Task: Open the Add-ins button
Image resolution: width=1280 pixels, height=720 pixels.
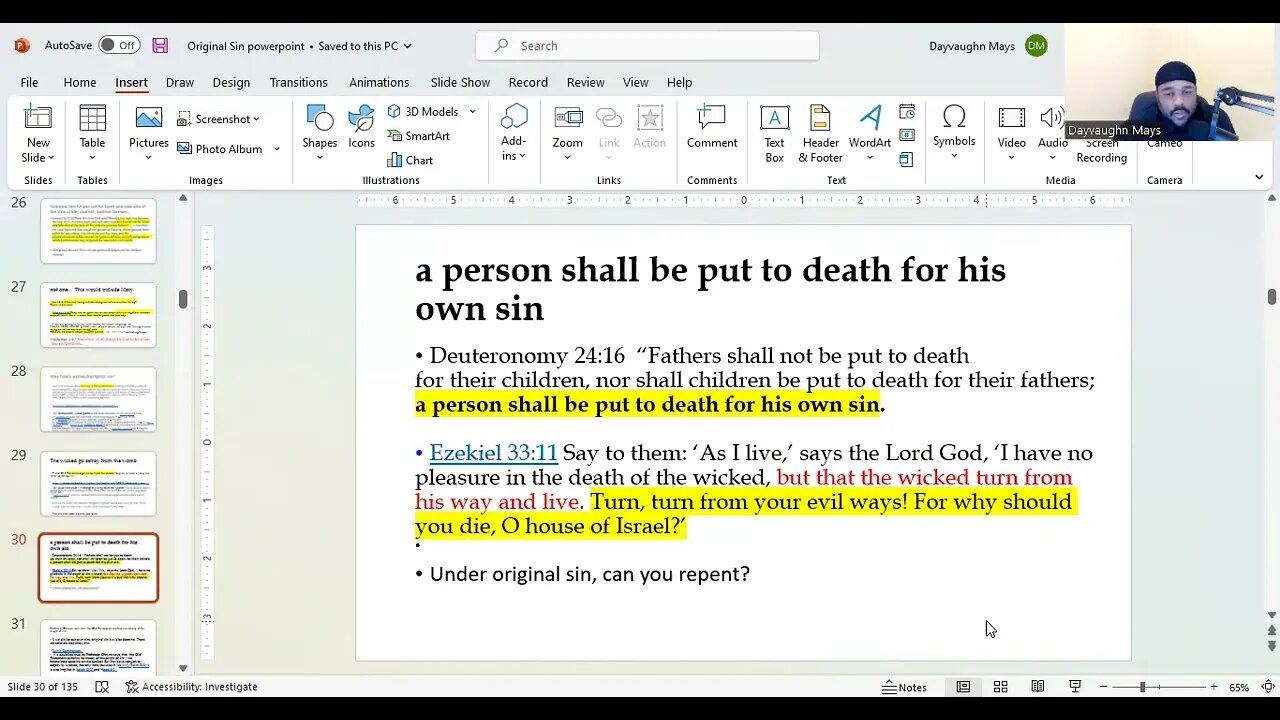Action: point(514,133)
